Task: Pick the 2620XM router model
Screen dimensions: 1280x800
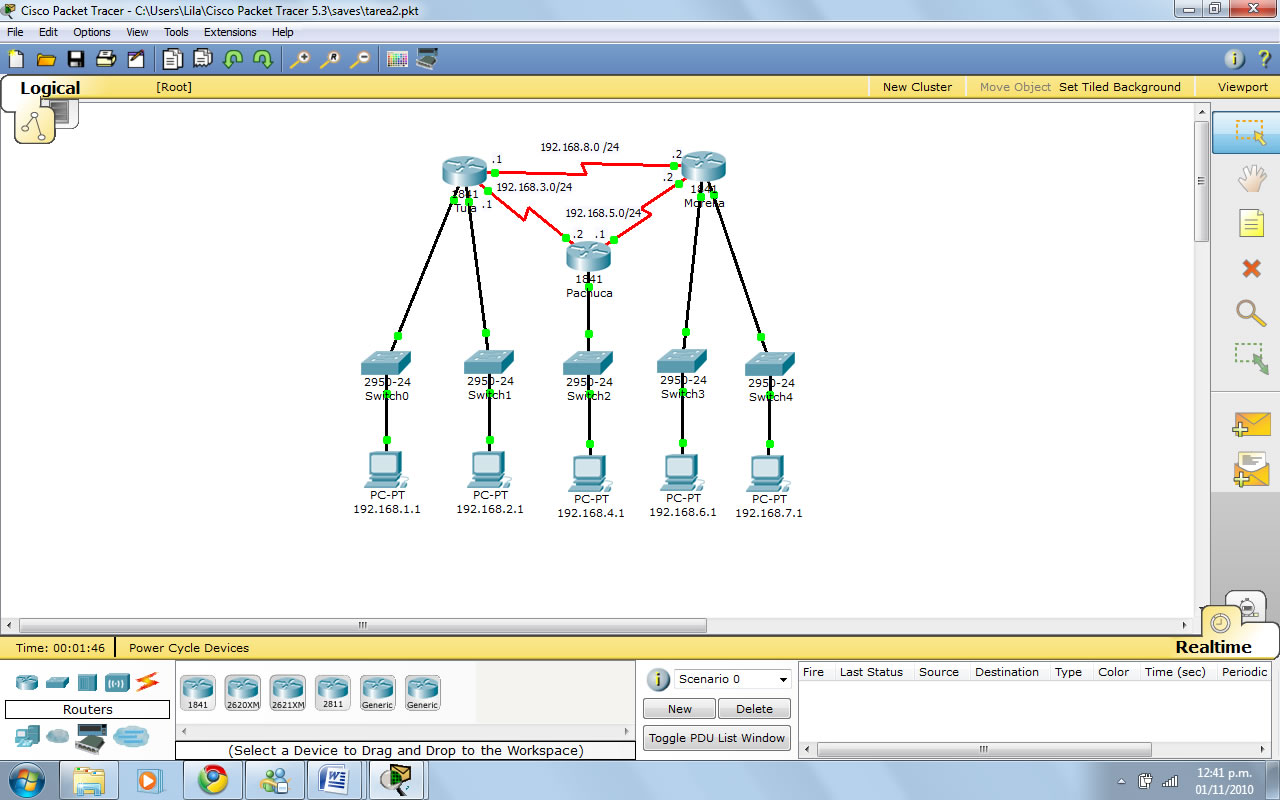Action: (243, 692)
